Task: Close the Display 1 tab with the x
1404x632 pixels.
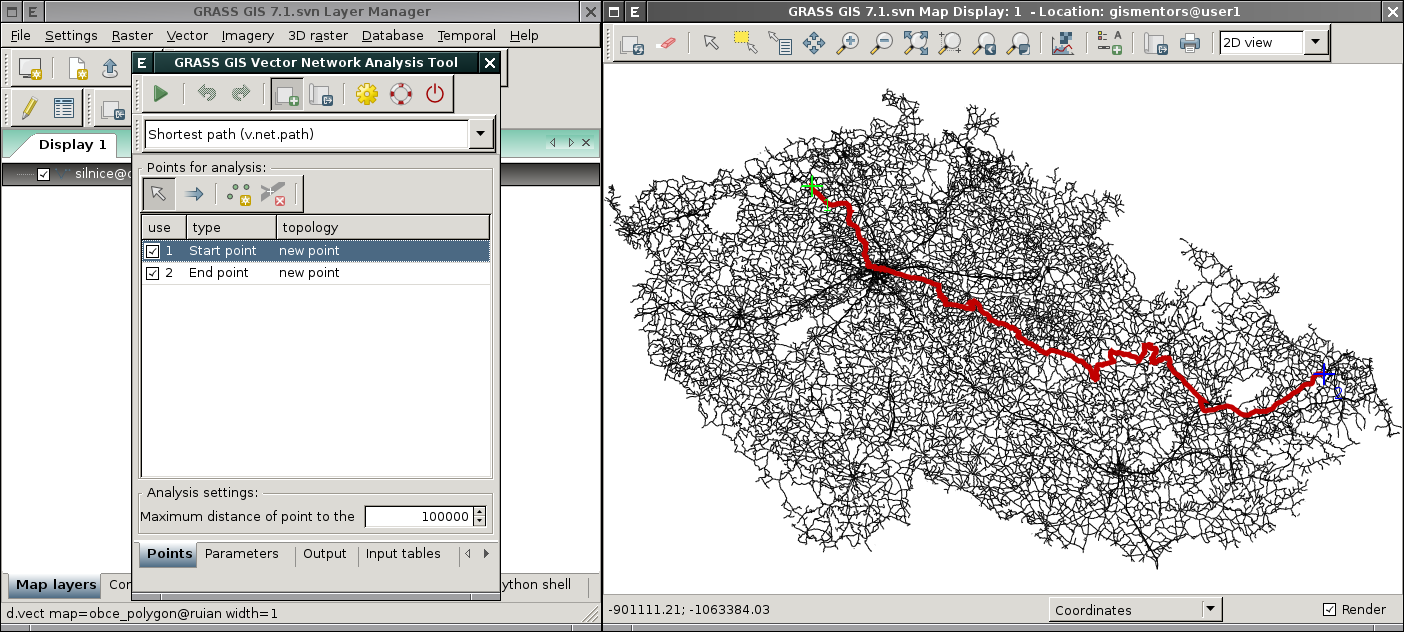Action: pyautogui.click(x=587, y=144)
